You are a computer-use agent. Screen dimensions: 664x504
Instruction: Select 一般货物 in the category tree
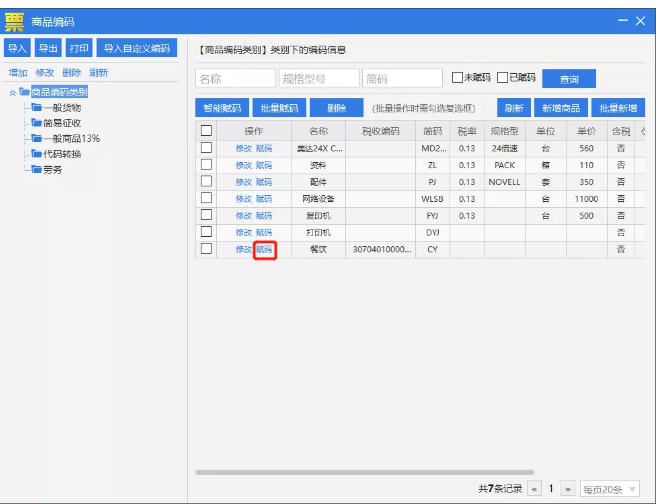tap(62, 108)
